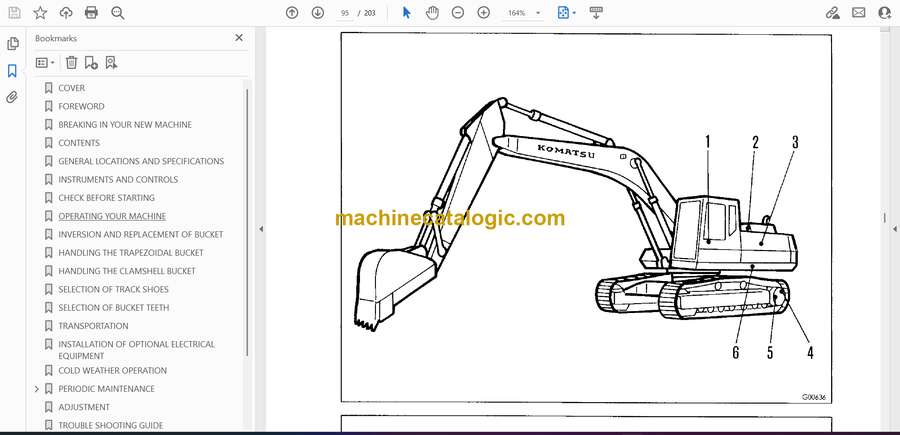Open the ADJUSTMENT bookmark
The image size is (900, 435).
pyautogui.click(x=84, y=407)
